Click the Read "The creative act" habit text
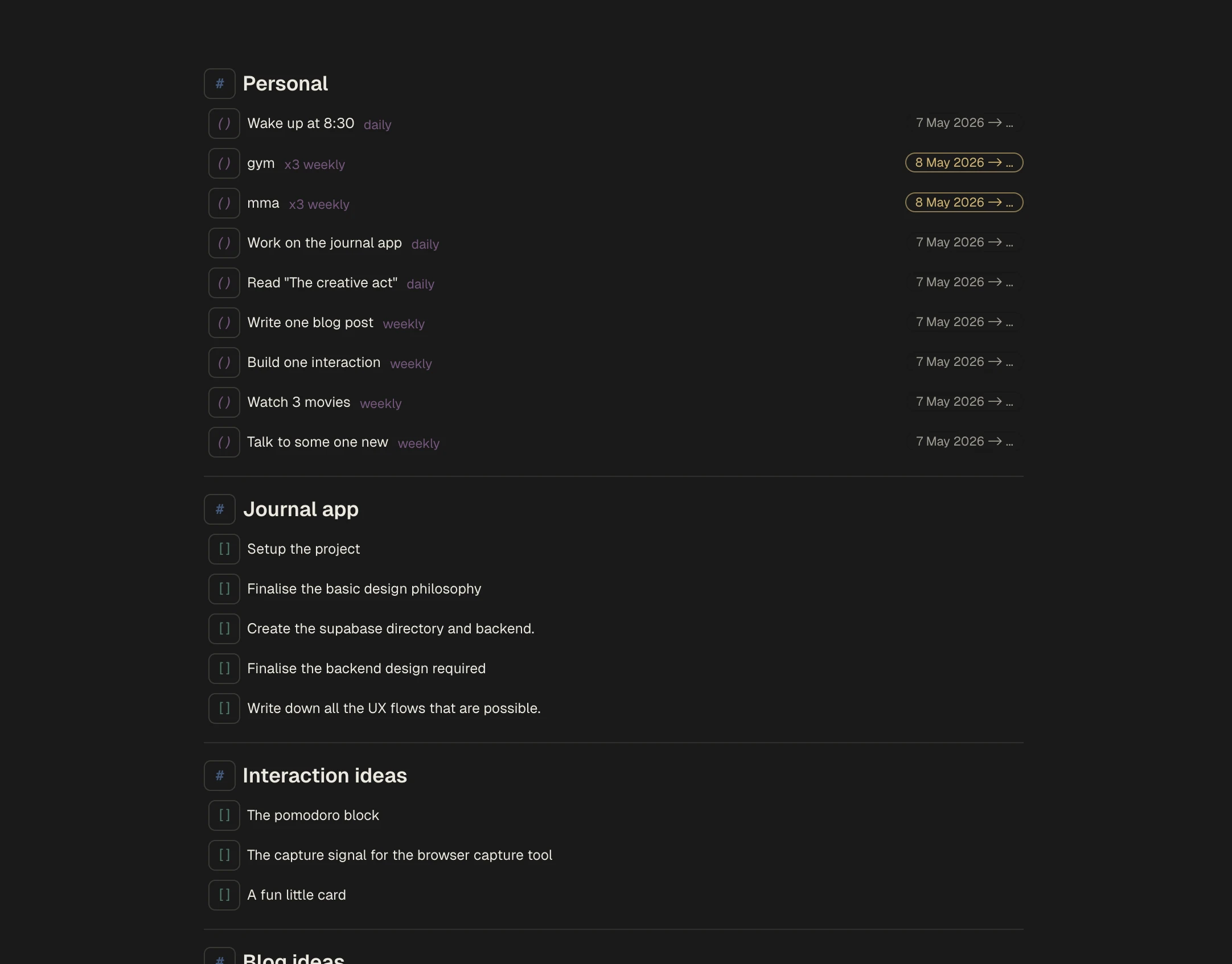Viewport: 1232px width, 964px height. click(322, 283)
